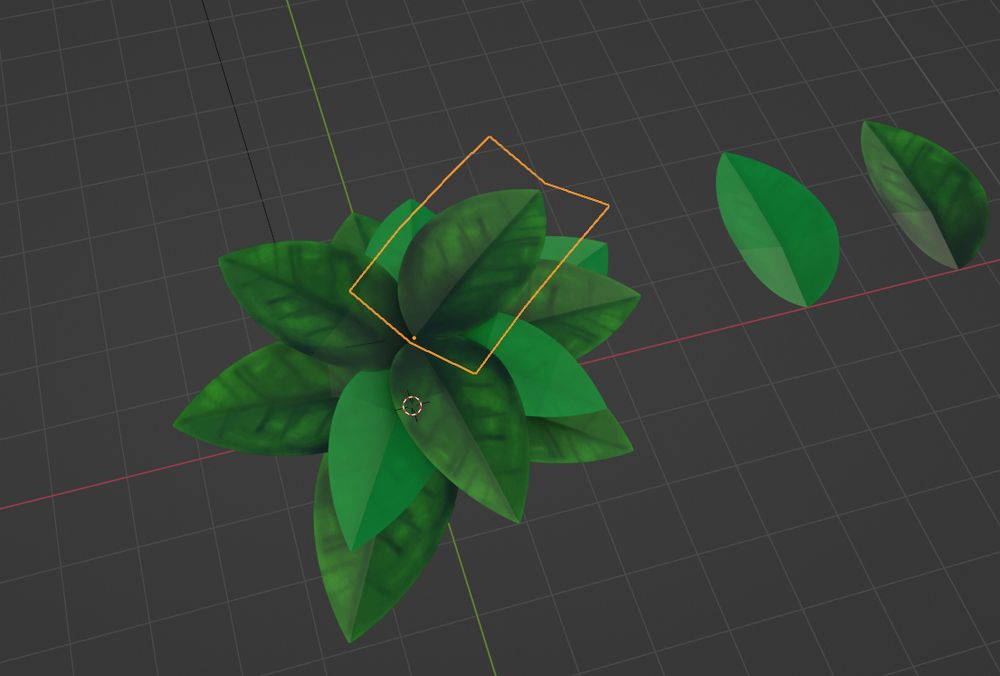1000x676 pixels.
Task: Click the orange origin dot of the selected object
Action: point(414,338)
